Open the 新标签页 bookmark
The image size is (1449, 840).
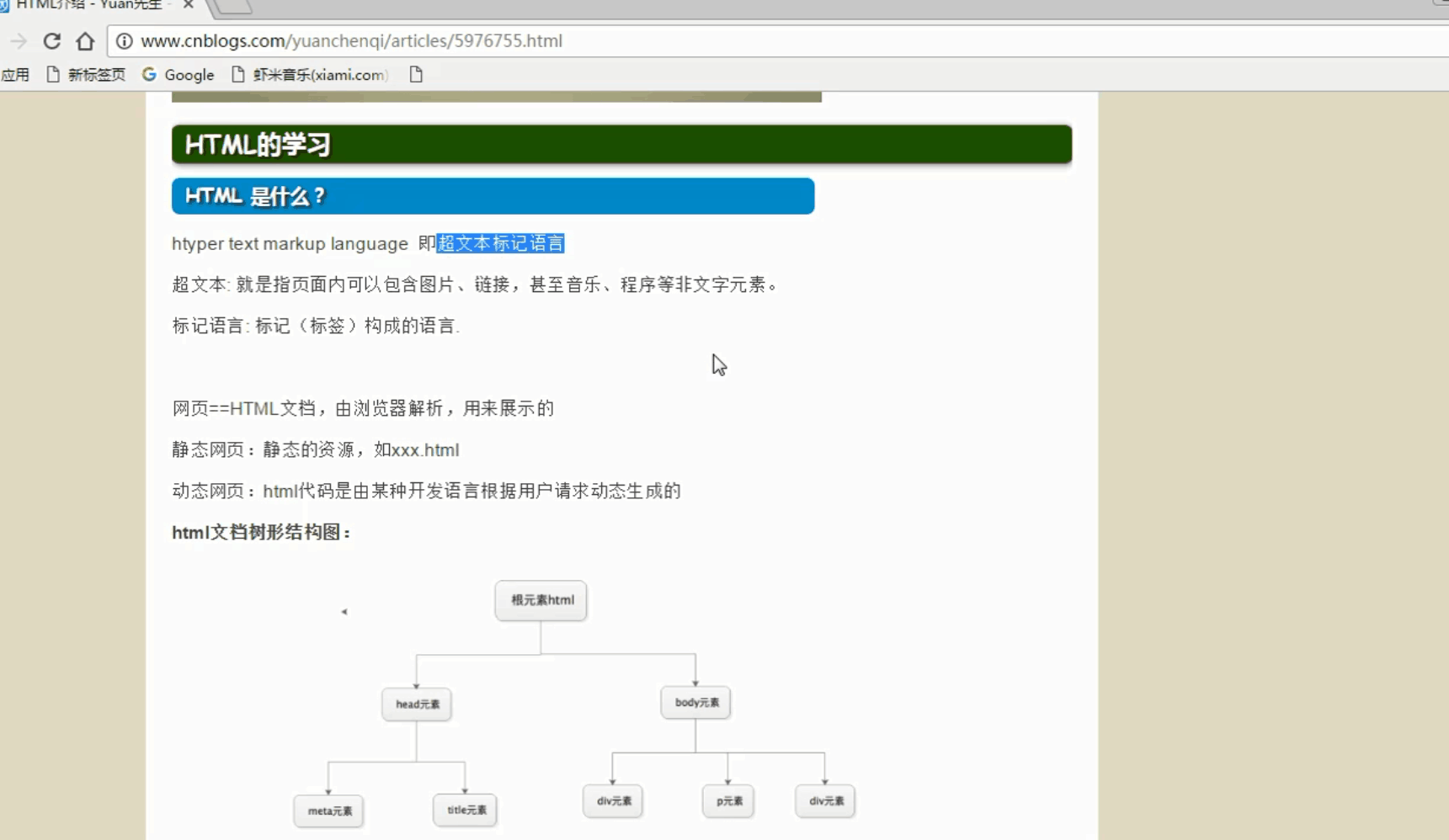pyautogui.click(x=94, y=75)
